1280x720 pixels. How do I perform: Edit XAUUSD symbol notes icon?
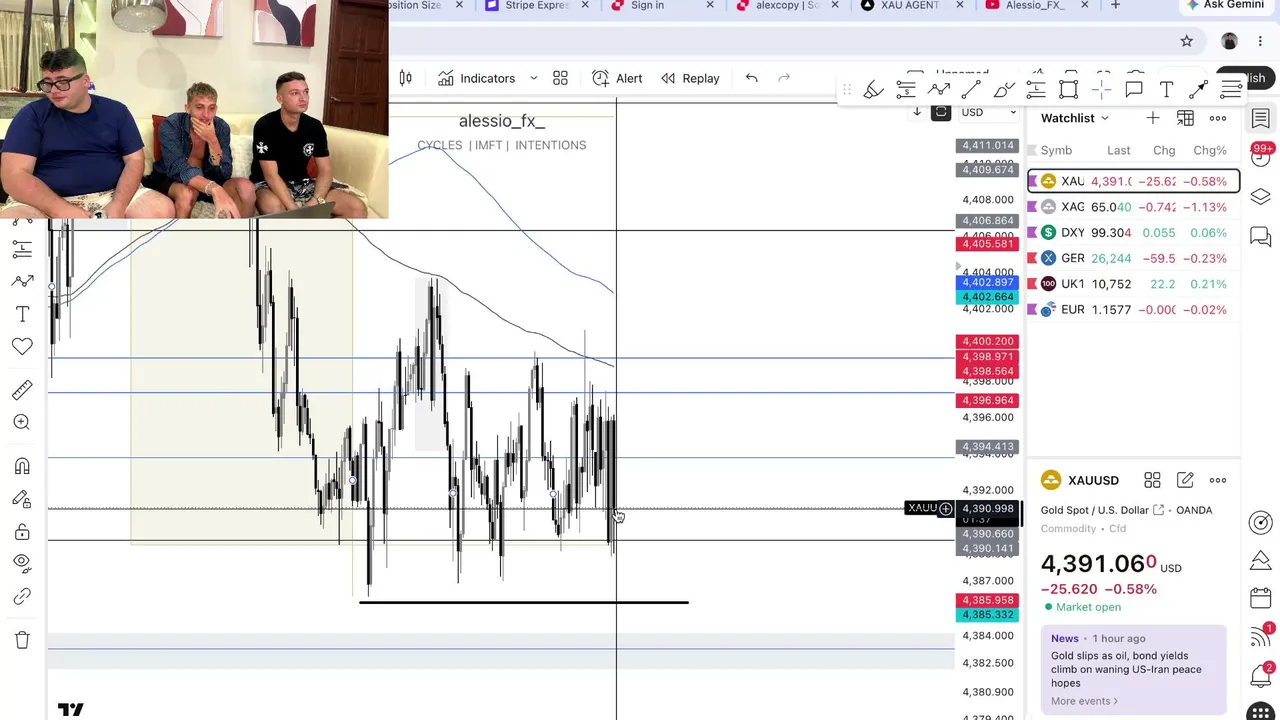click(1185, 481)
